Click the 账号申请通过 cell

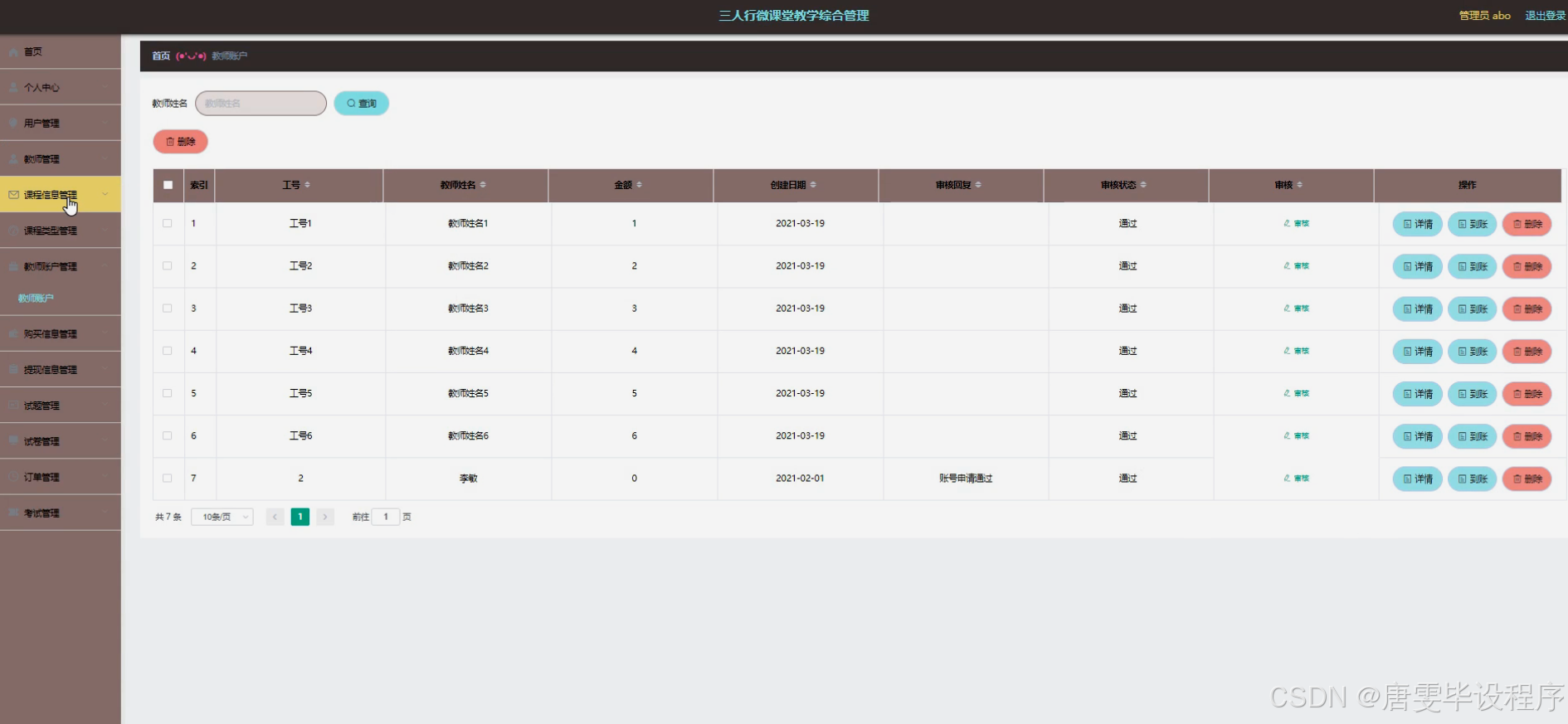(x=966, y=479)
